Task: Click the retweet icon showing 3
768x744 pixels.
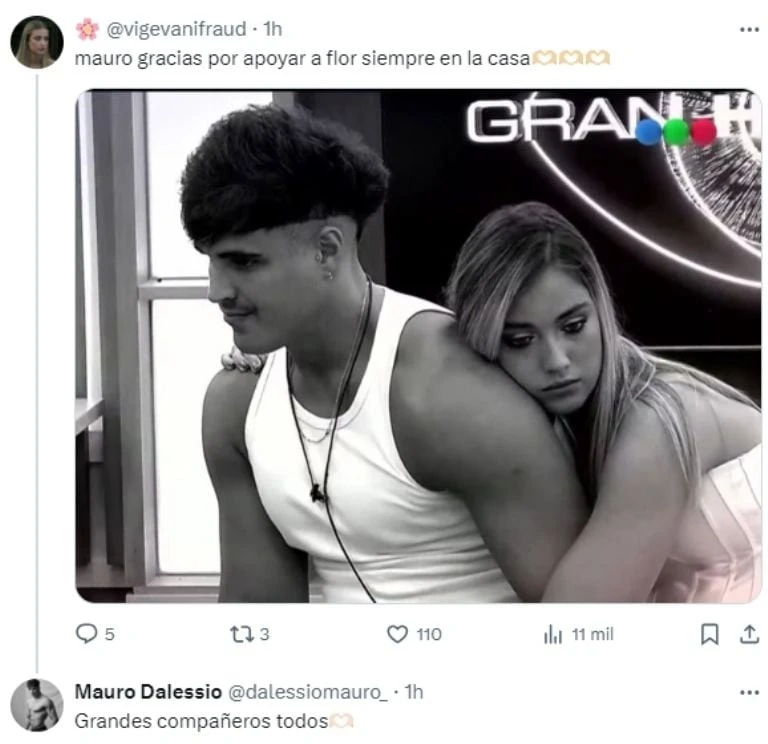Action: click(x=241, y=634)
